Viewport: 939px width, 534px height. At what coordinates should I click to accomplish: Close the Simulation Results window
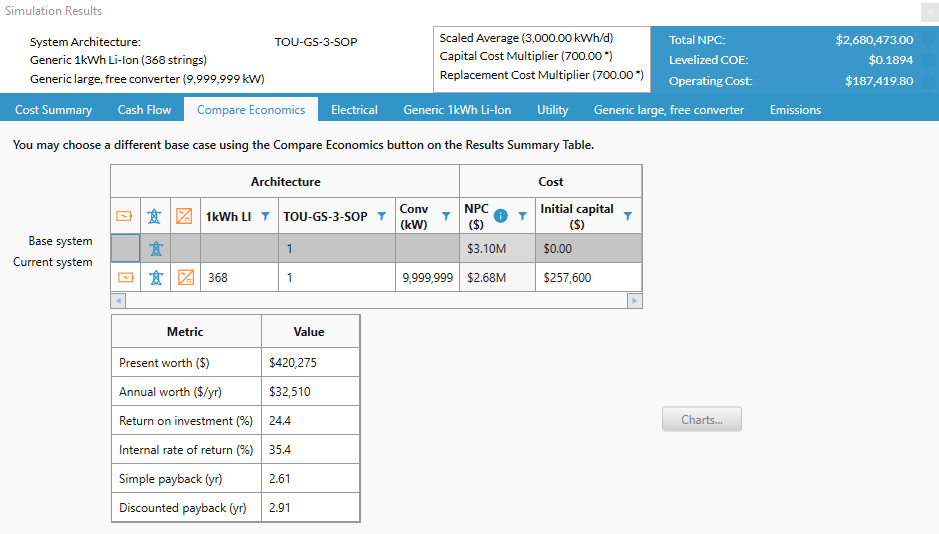coord(930,13)
